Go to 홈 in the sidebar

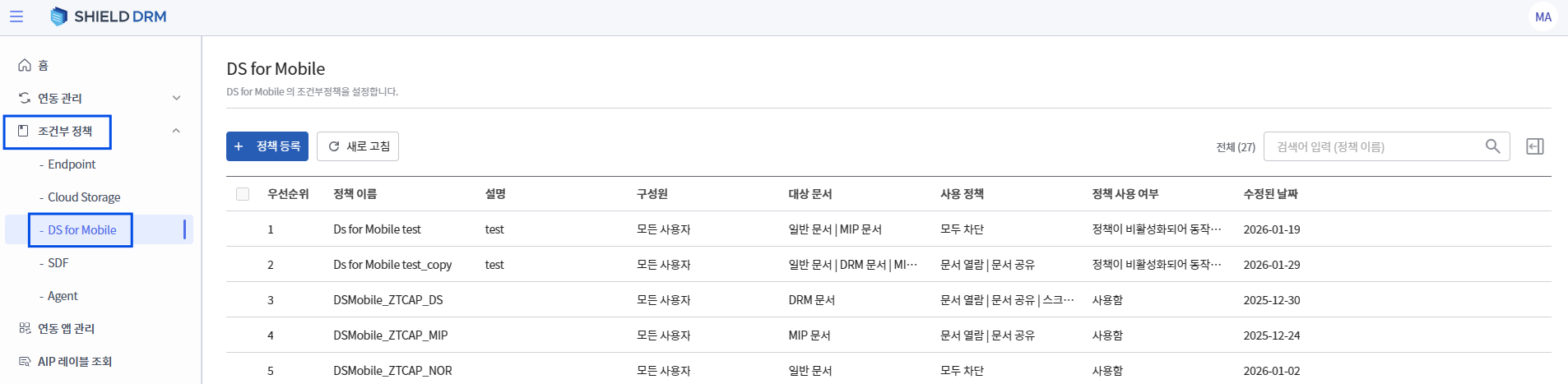(x=43, y=66)
